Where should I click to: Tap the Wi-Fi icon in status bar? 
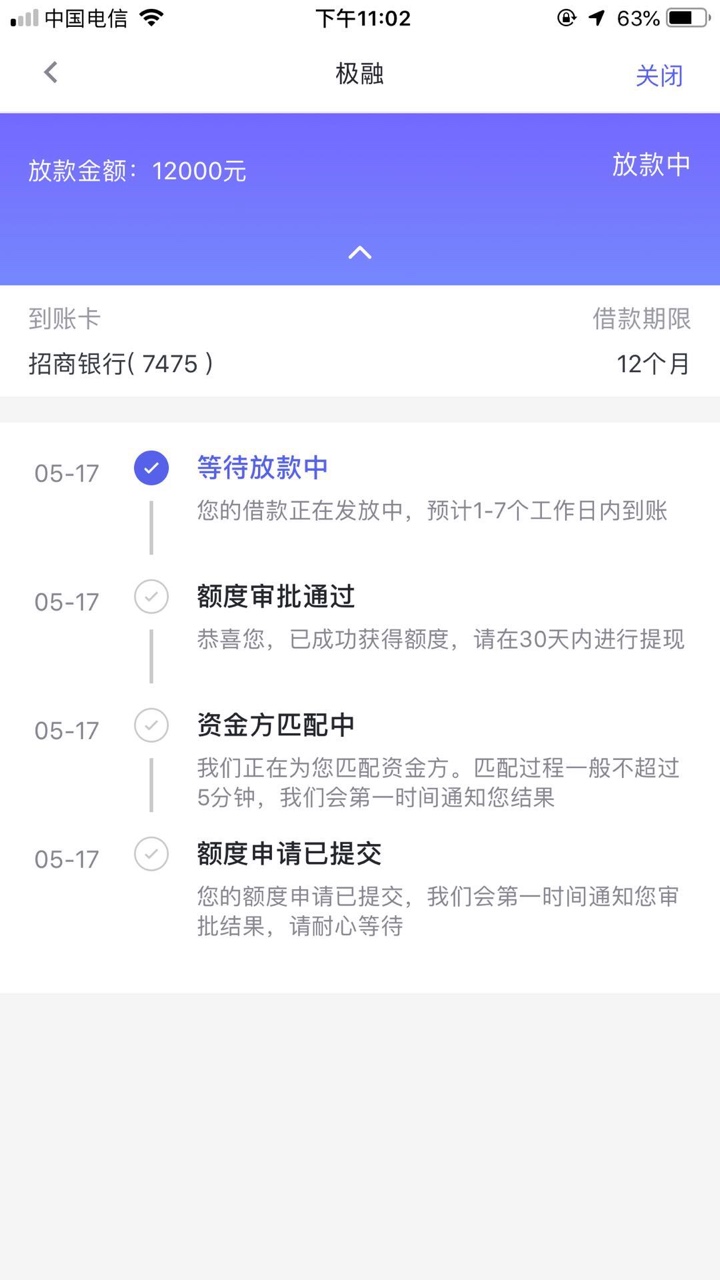click(151, 17)
